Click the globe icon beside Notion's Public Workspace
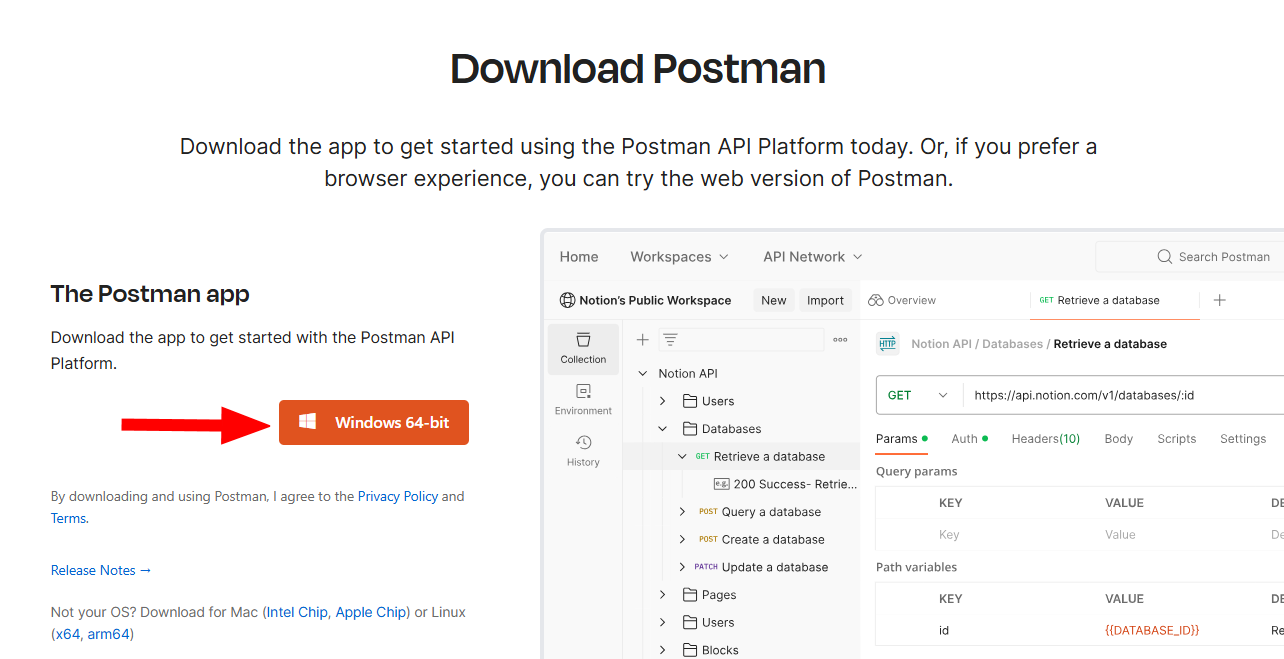The image size is (1284, 659). pos(567,300)
